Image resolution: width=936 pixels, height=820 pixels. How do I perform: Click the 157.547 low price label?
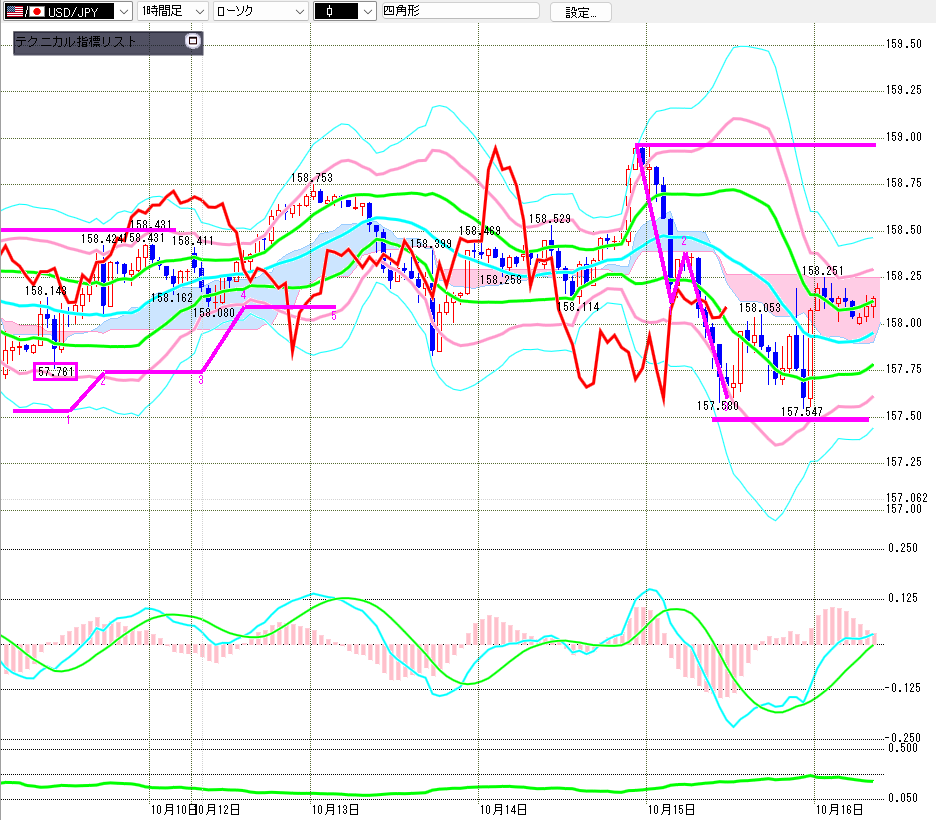click(x=802, y=412)
